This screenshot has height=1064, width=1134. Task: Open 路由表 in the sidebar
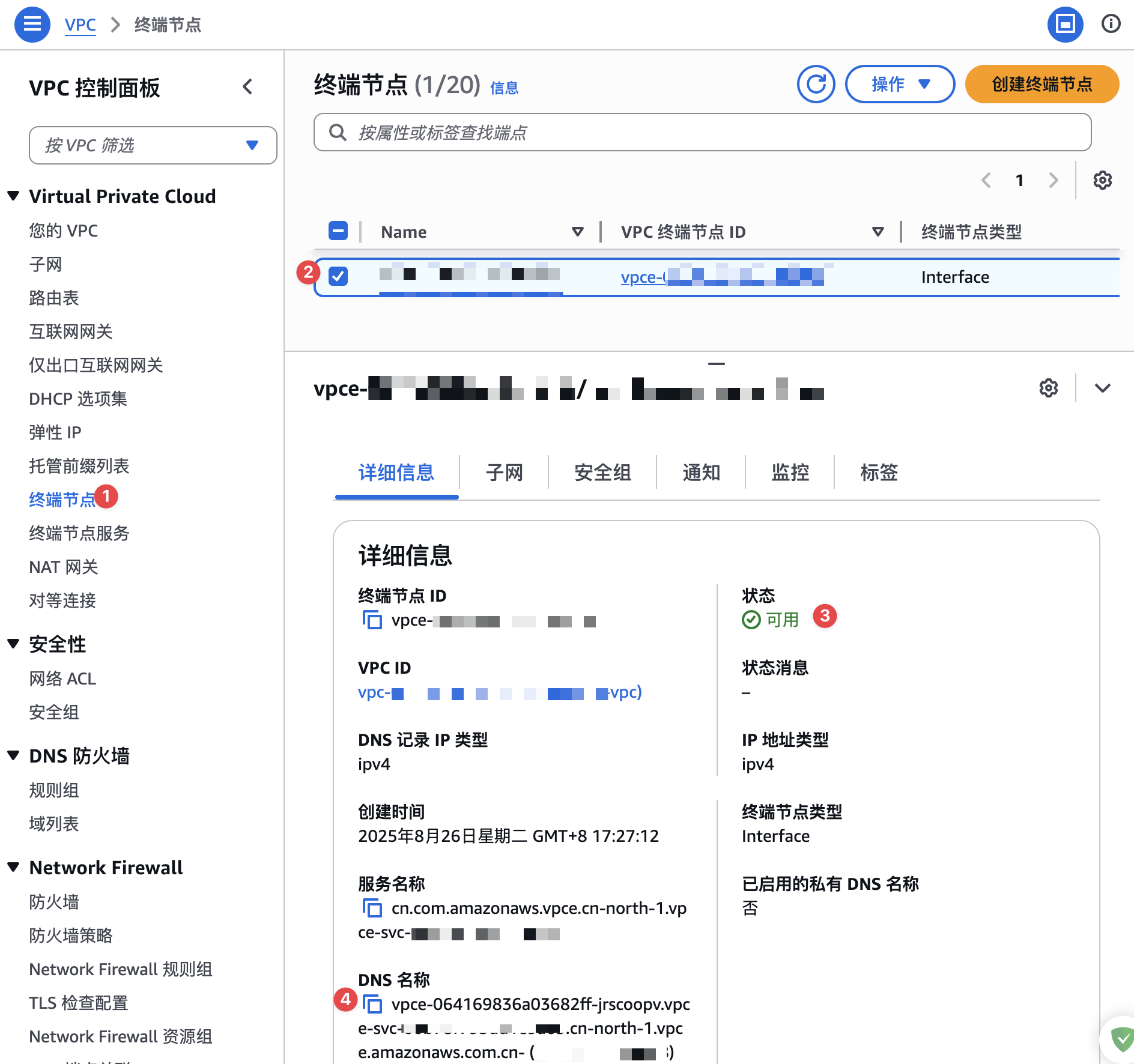point(54,298)
